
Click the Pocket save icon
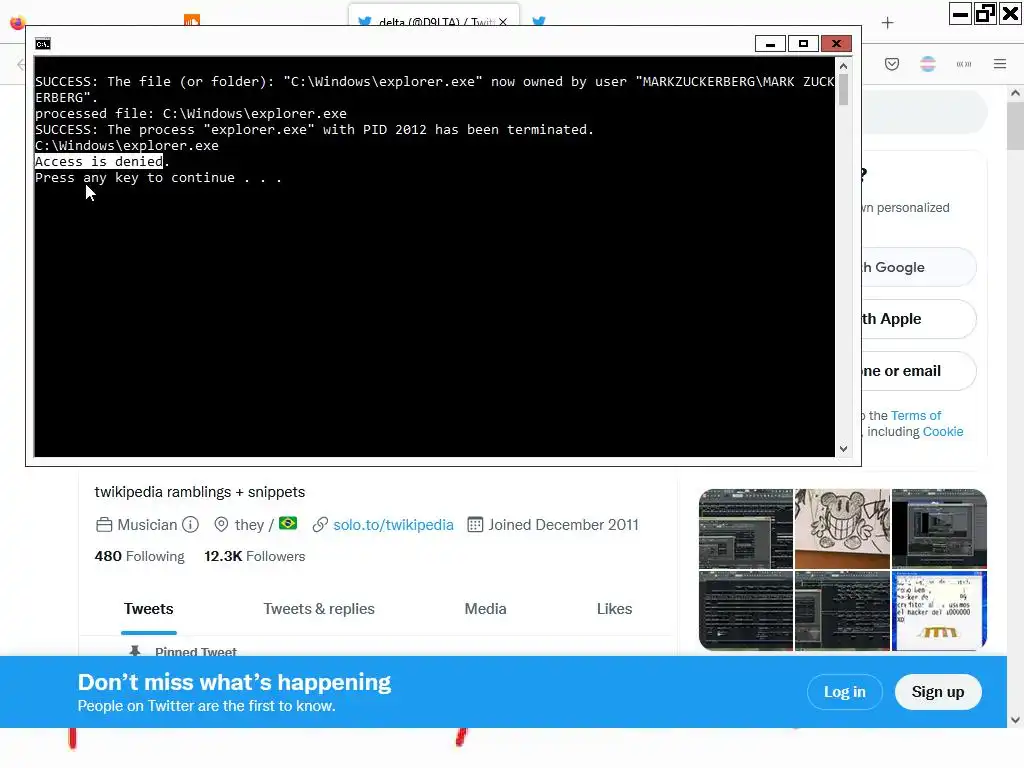892,64
